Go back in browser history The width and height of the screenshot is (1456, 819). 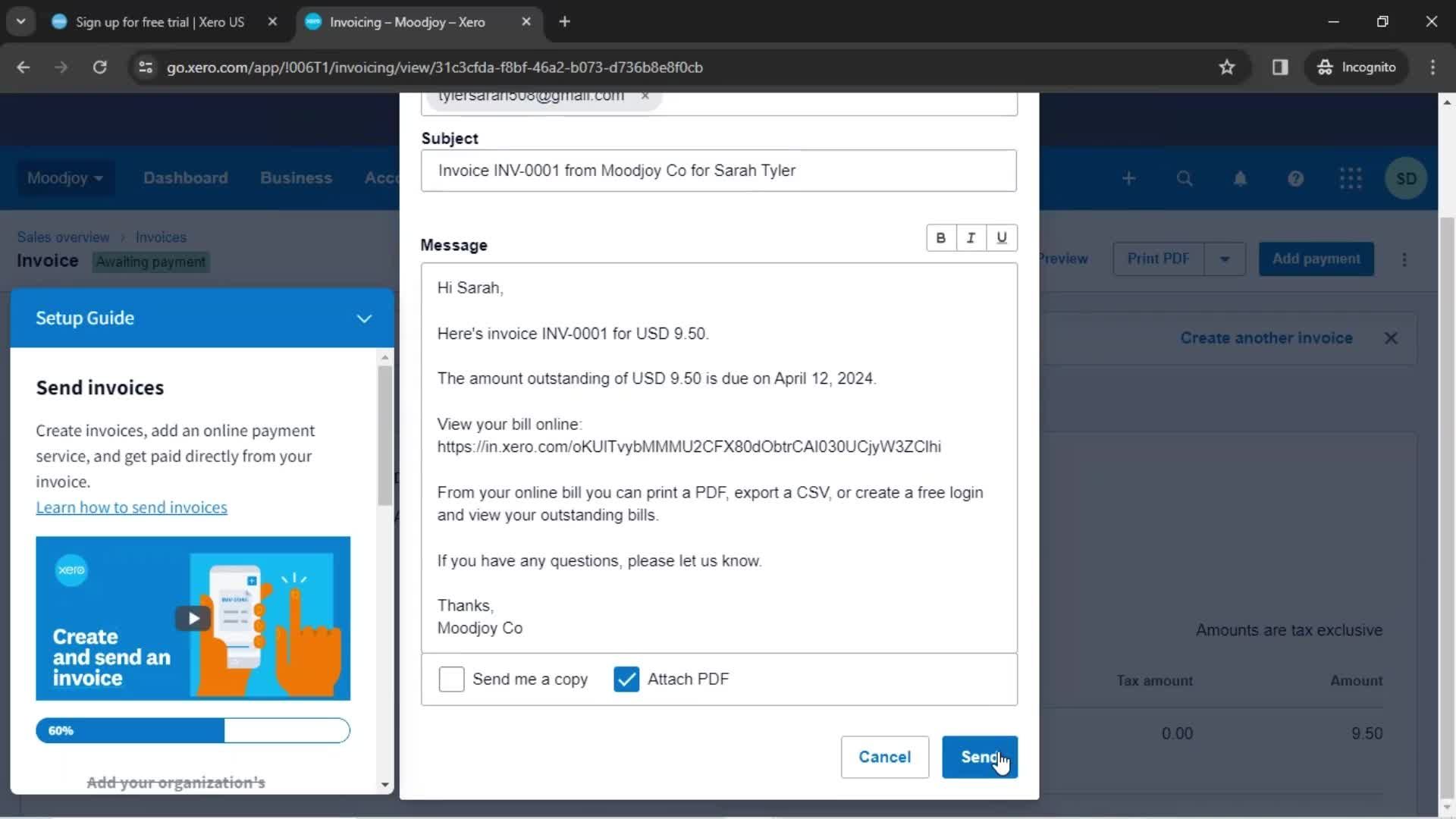click(24, 67)
